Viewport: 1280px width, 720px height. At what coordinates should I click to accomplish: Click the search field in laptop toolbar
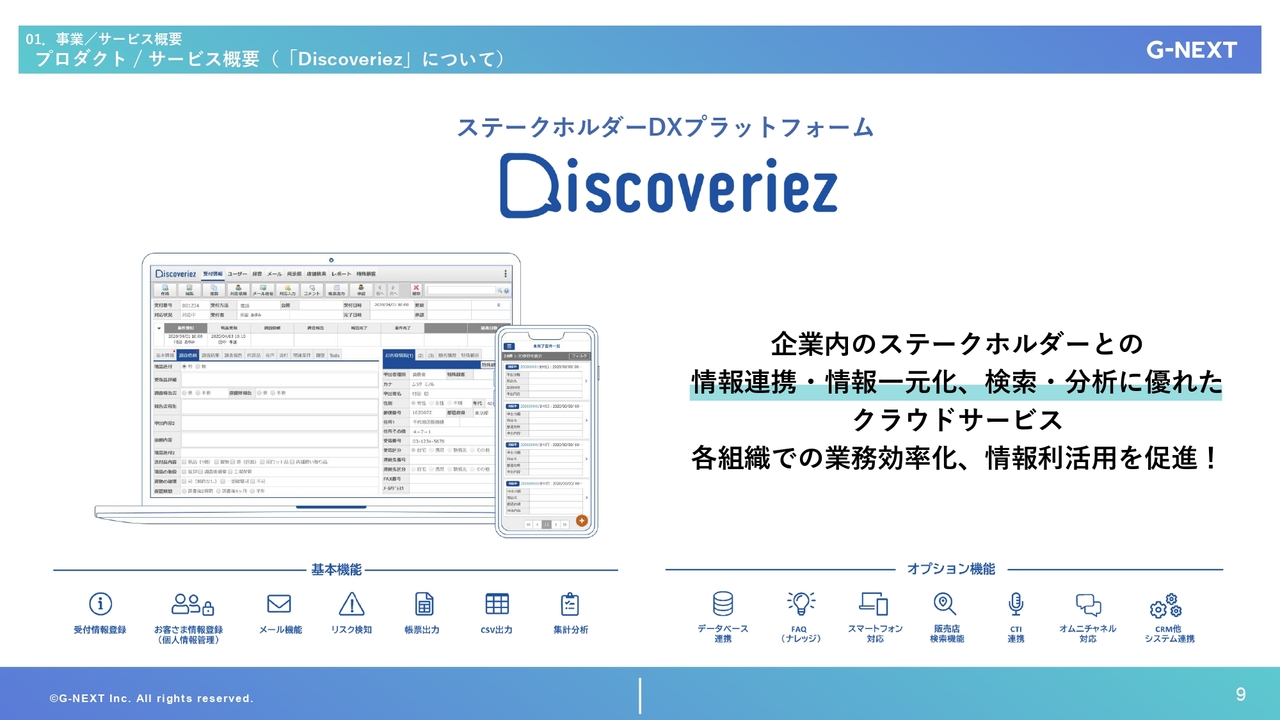(461, 290)
